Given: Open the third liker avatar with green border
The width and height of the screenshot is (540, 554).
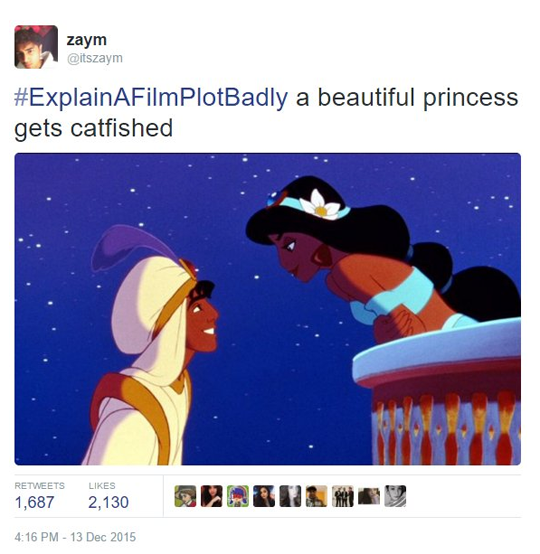Looking at the screenshot, I should pos(237,496).
